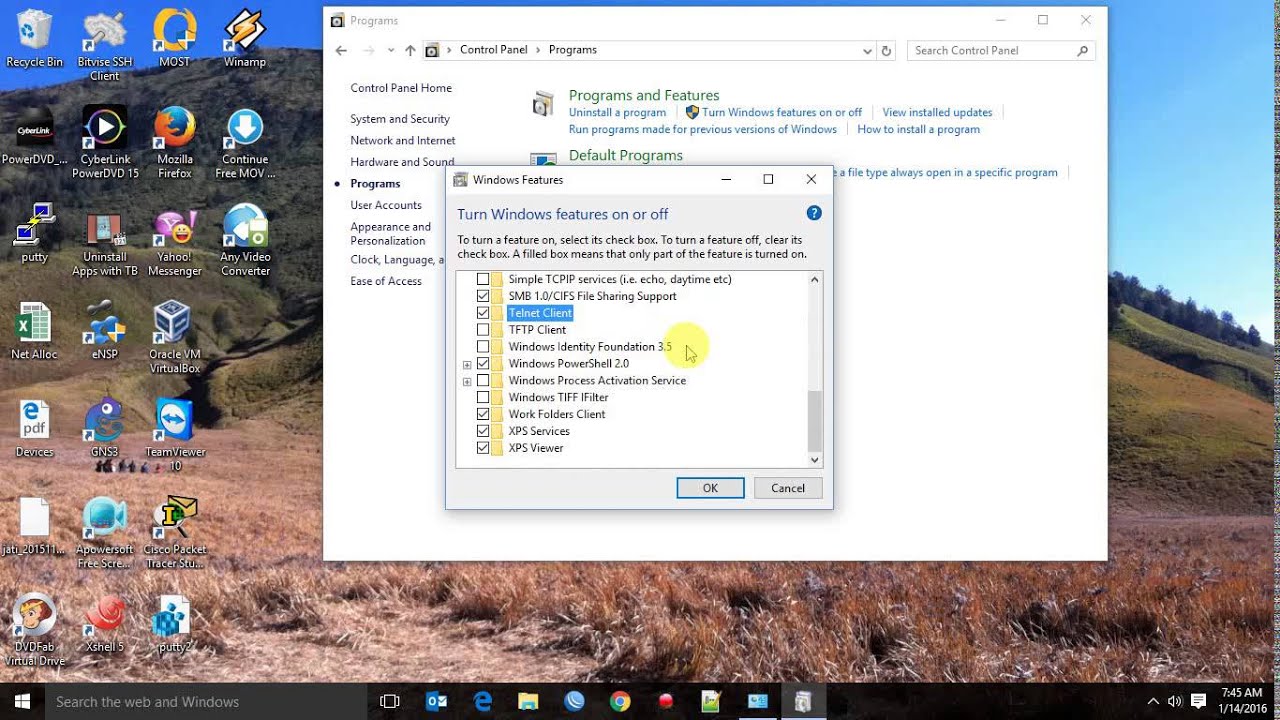Open the Recycle Bin desktop icon

pyautogui.click(x=34, y=39)
